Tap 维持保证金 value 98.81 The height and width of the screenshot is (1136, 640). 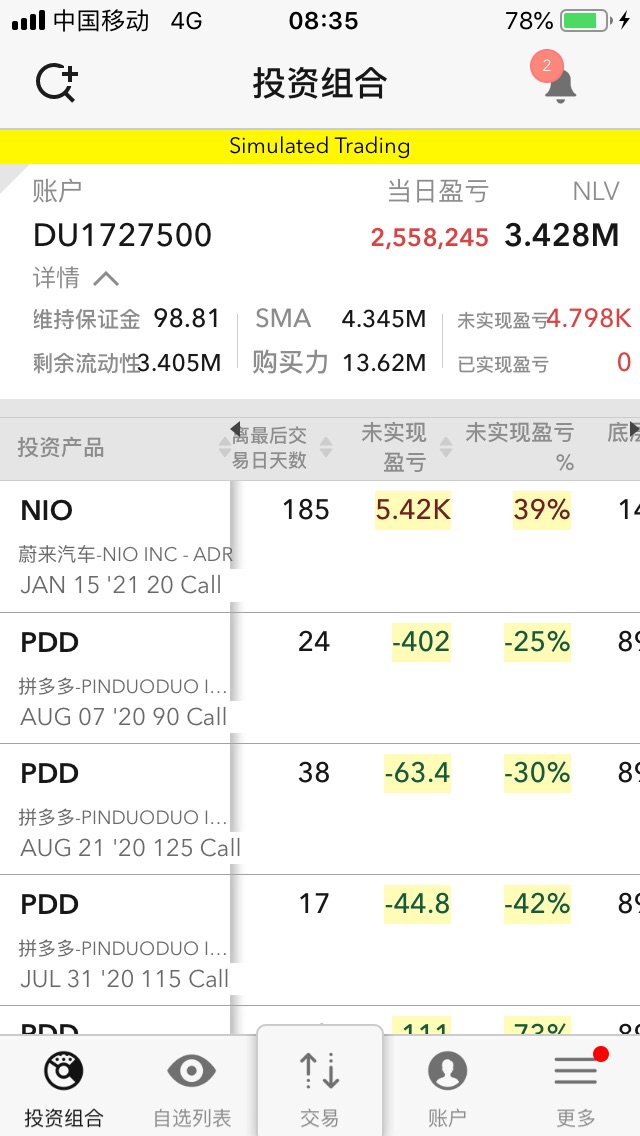click(186, 319)
